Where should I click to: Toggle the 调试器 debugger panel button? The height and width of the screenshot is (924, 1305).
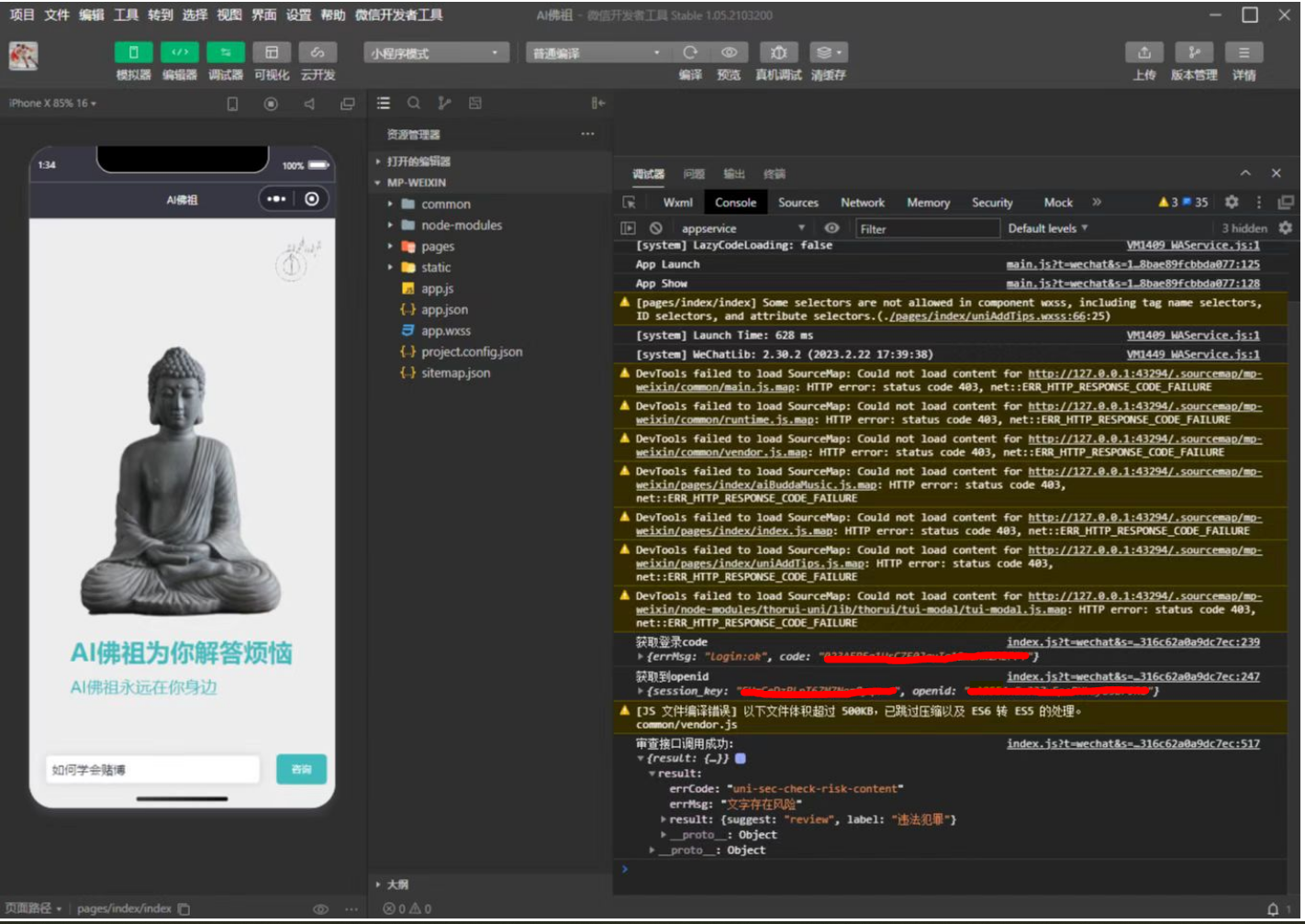226,52
